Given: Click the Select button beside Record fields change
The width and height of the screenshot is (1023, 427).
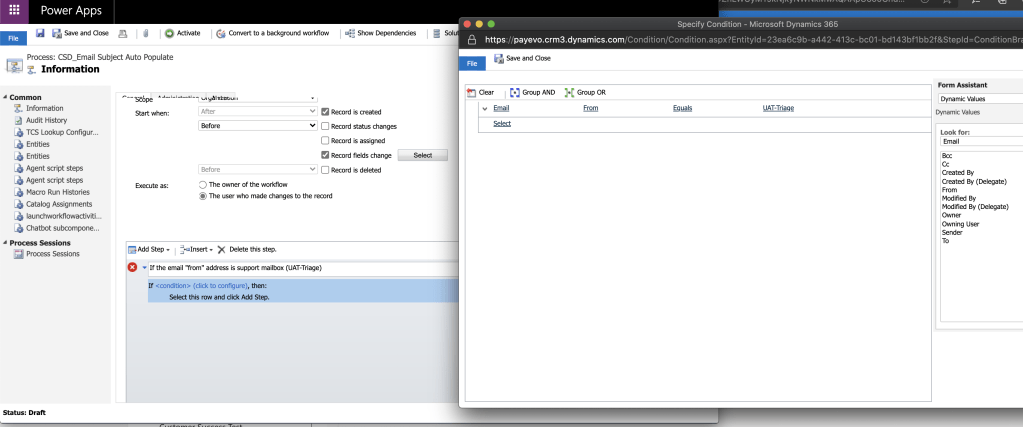Looking at the screenshot, I should pos(422,155).
